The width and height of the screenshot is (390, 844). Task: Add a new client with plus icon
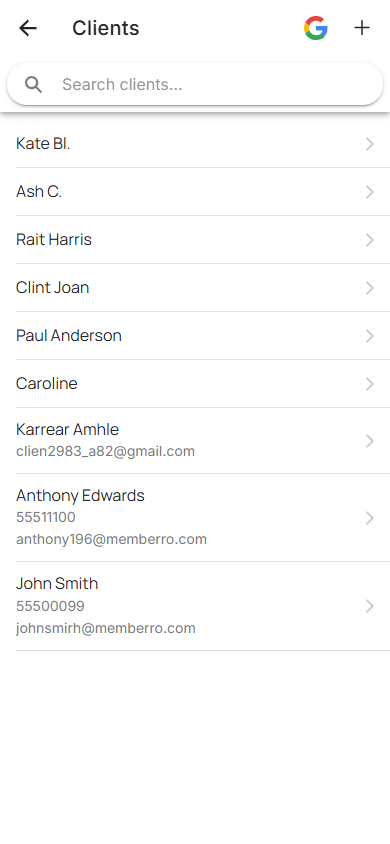(x=362, y=28)
